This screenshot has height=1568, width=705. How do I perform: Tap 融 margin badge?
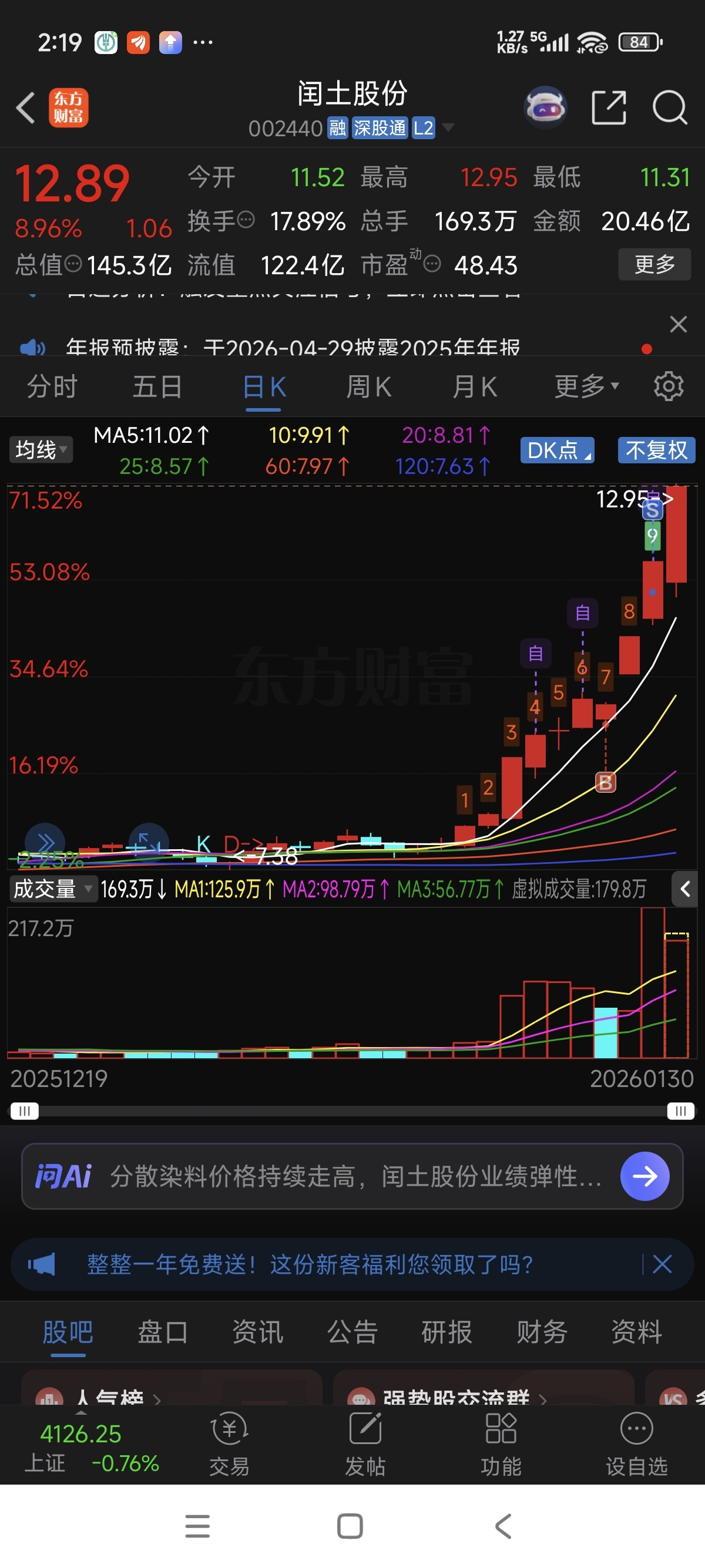pos(337,128)
